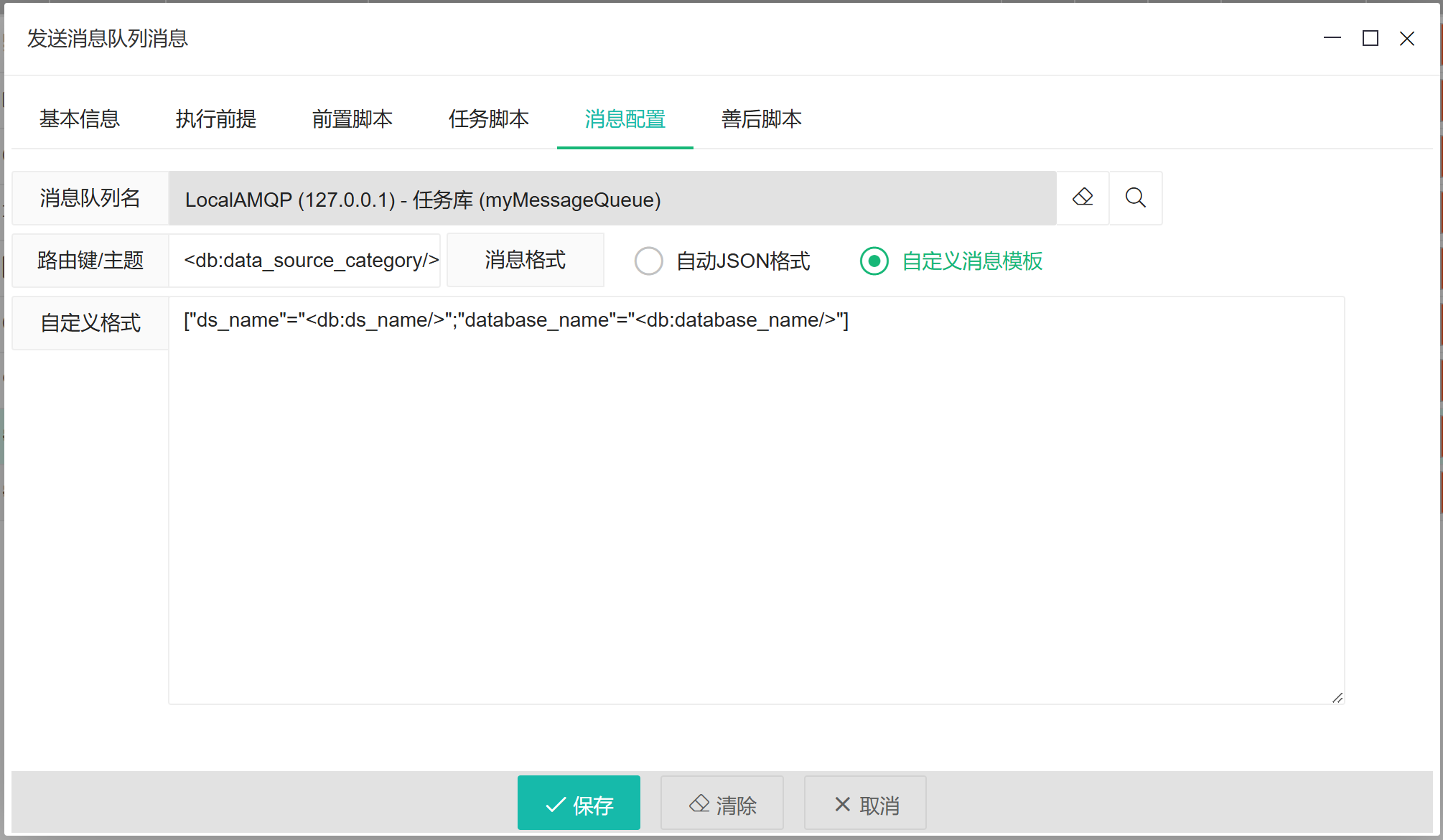Click the 保存 save button
This screenshot has height=840, width=1443.
click(x=579, y=803)
